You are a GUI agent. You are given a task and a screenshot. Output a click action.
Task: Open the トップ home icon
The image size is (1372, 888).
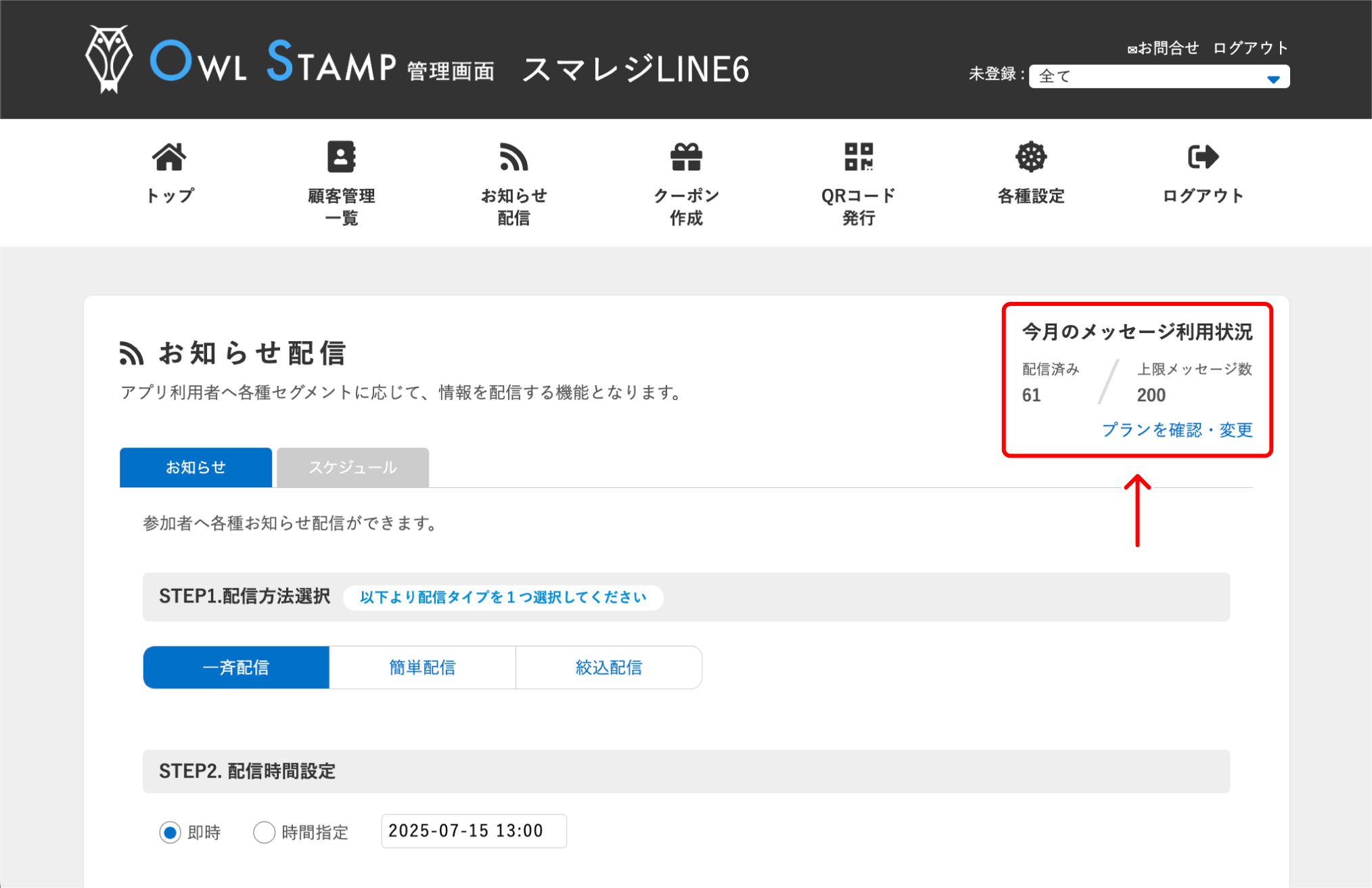(168, 157)
